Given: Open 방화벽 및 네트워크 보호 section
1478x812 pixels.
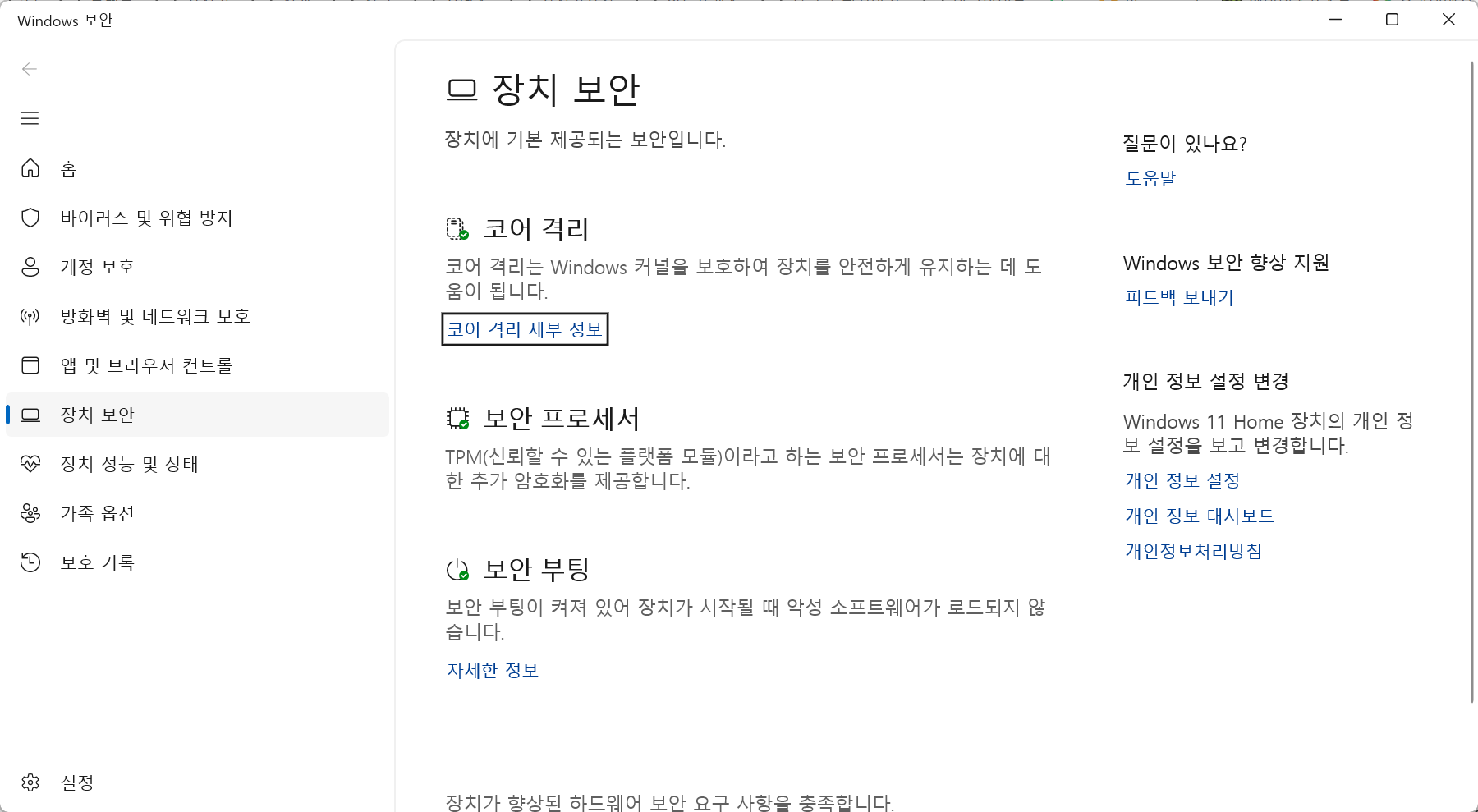Looking at the screenshot, I should (x=156, y=316).
